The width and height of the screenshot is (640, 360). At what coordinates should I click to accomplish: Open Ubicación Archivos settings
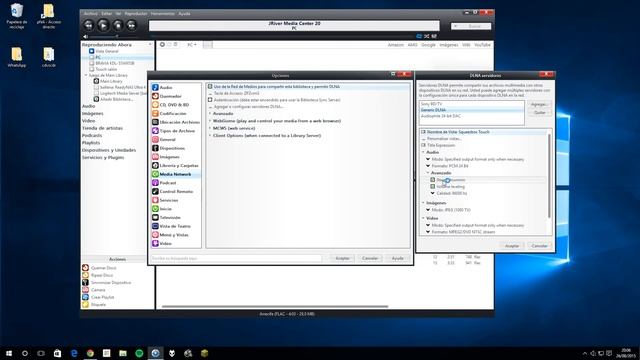176,122
